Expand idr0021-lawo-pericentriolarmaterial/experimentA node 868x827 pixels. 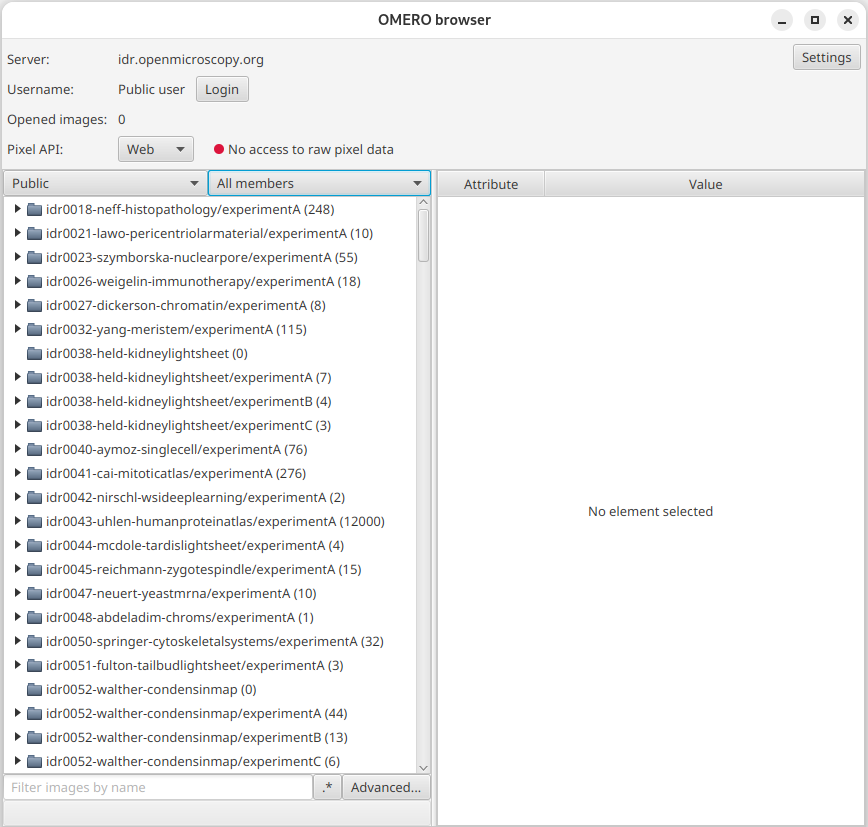[17, 233]
